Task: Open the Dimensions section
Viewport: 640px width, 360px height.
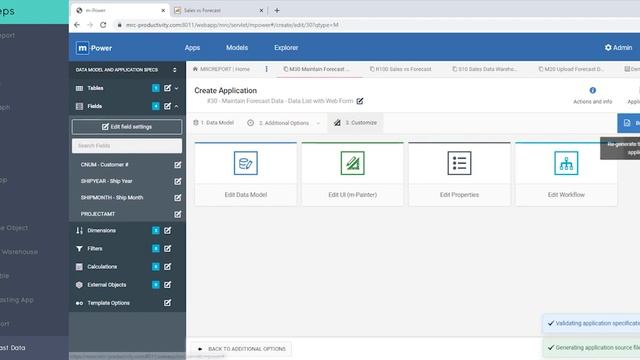Action: click(x=101, y=230)
